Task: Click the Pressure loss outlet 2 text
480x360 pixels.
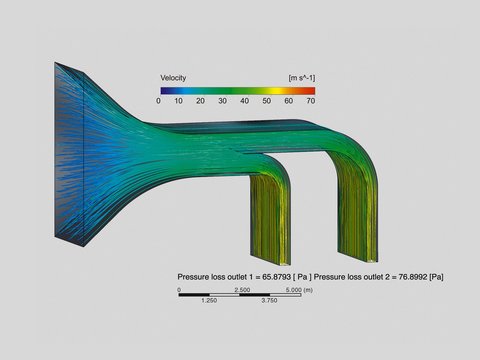Action: pos(379,277)
